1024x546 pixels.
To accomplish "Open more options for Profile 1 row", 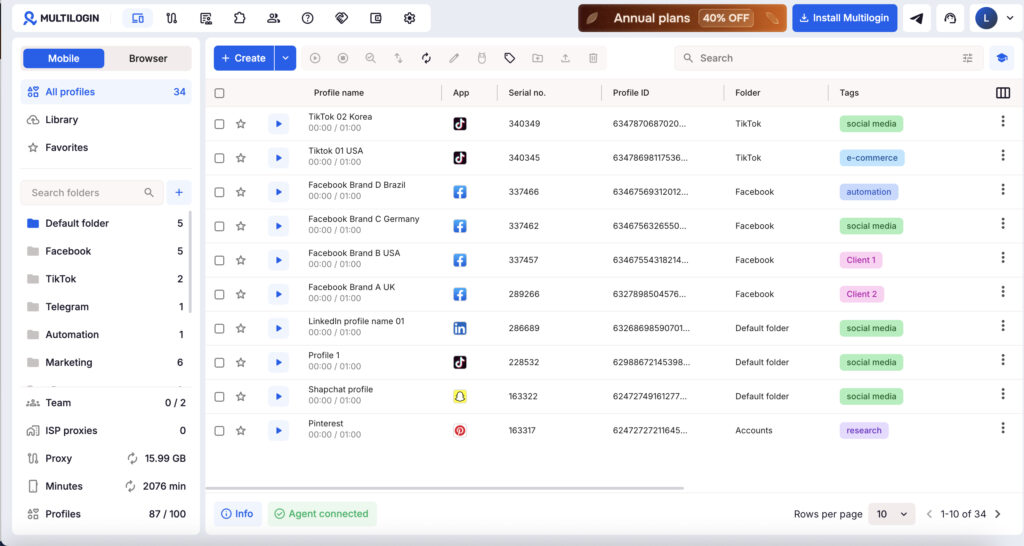I will (x=1003, y=360).
